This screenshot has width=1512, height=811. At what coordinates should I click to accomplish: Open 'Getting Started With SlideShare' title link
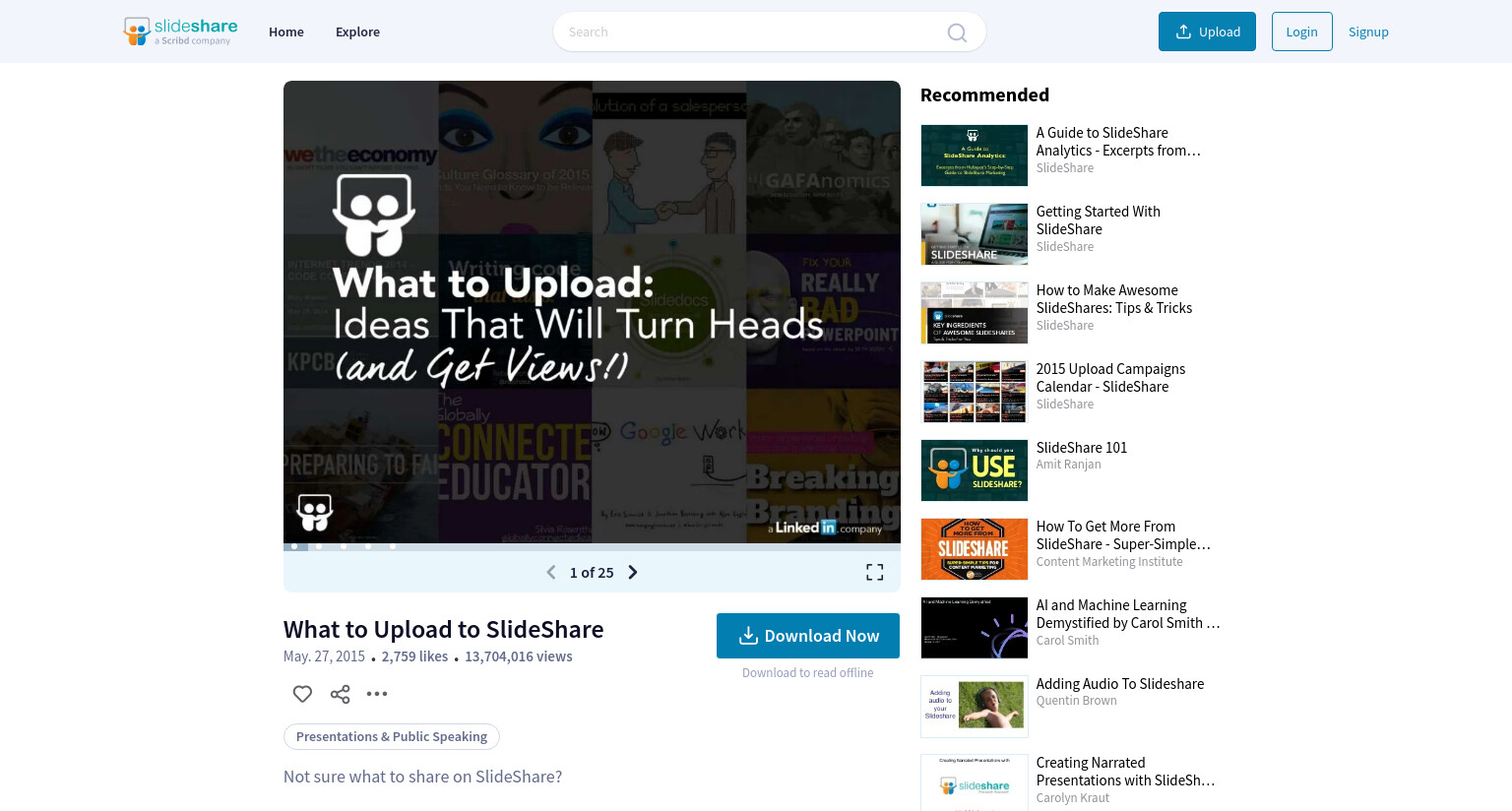click(1099, 220)
